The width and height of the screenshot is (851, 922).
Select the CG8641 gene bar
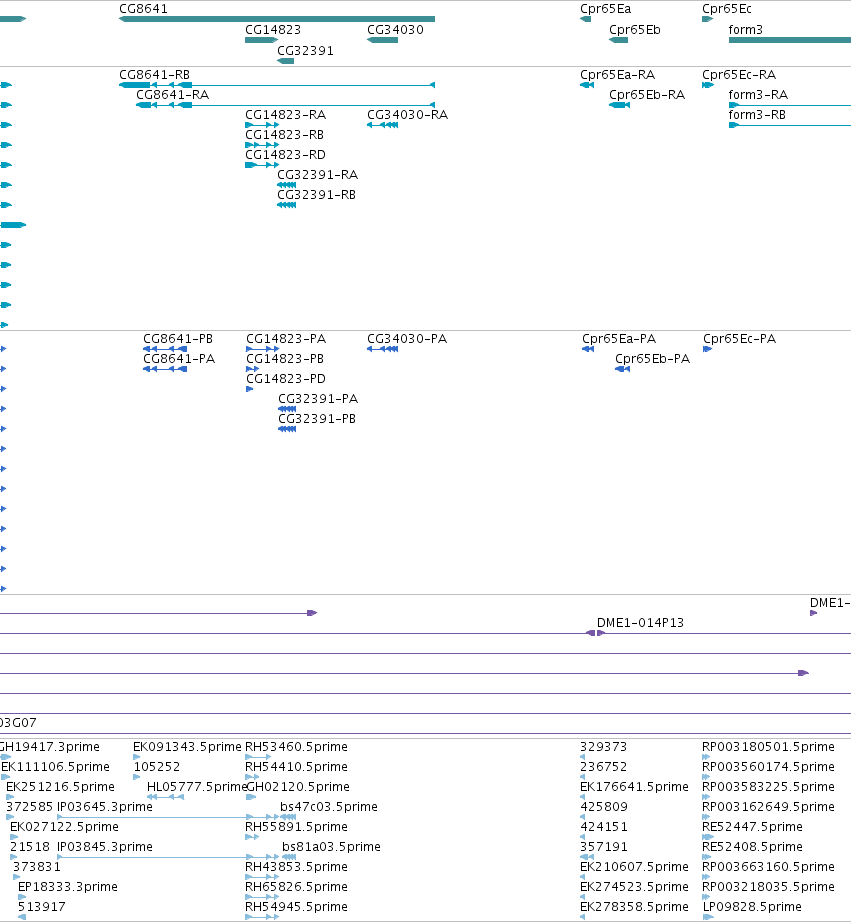[276, 19]
